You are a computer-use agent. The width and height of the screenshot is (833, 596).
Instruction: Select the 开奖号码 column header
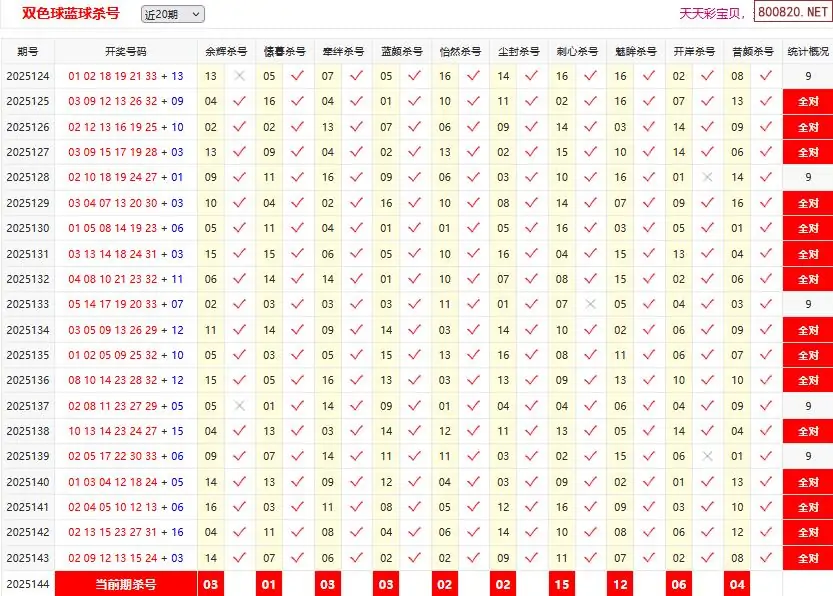(x=125, y=51)
